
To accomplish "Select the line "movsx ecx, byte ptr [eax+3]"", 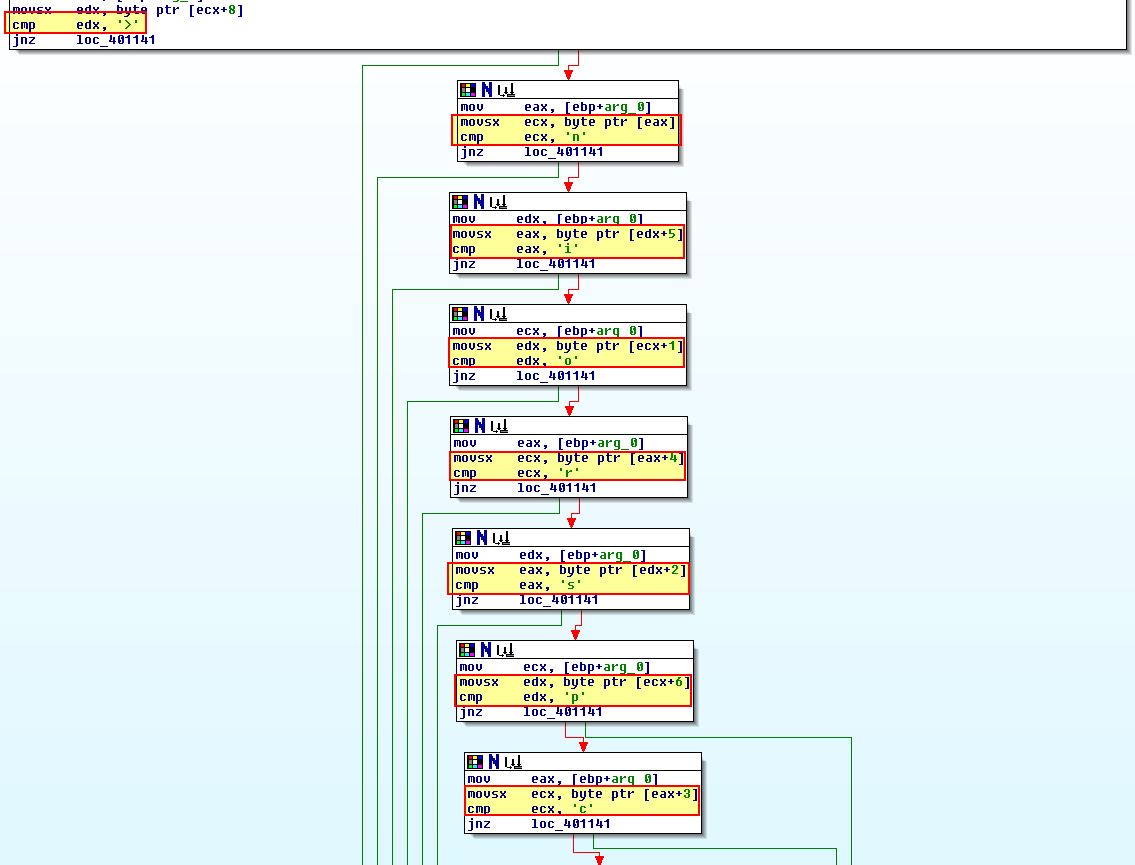I will (x=583, y=795).
